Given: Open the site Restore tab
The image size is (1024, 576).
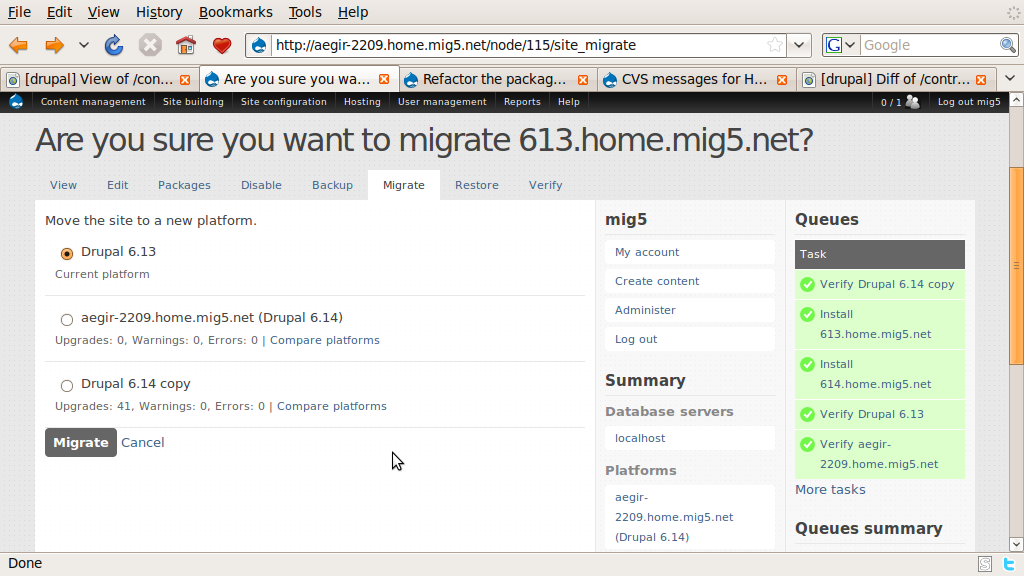Looking at the screenshot, I should pos(477,185).
